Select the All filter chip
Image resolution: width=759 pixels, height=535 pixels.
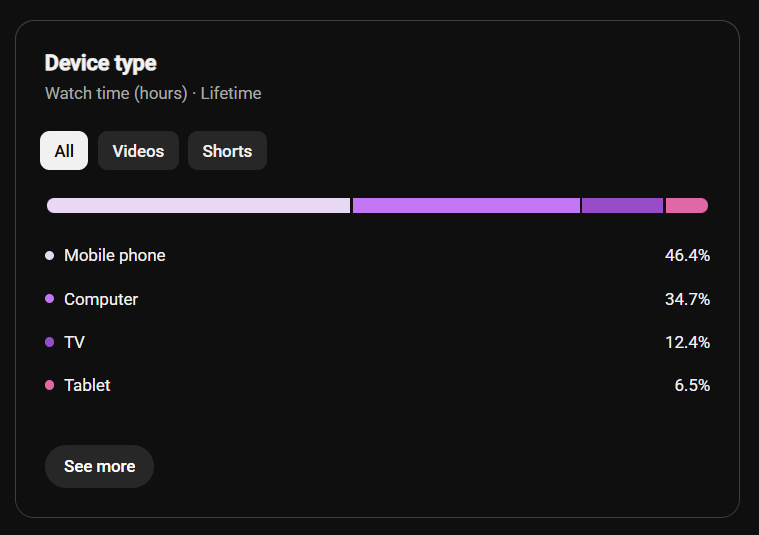[64, 151]
